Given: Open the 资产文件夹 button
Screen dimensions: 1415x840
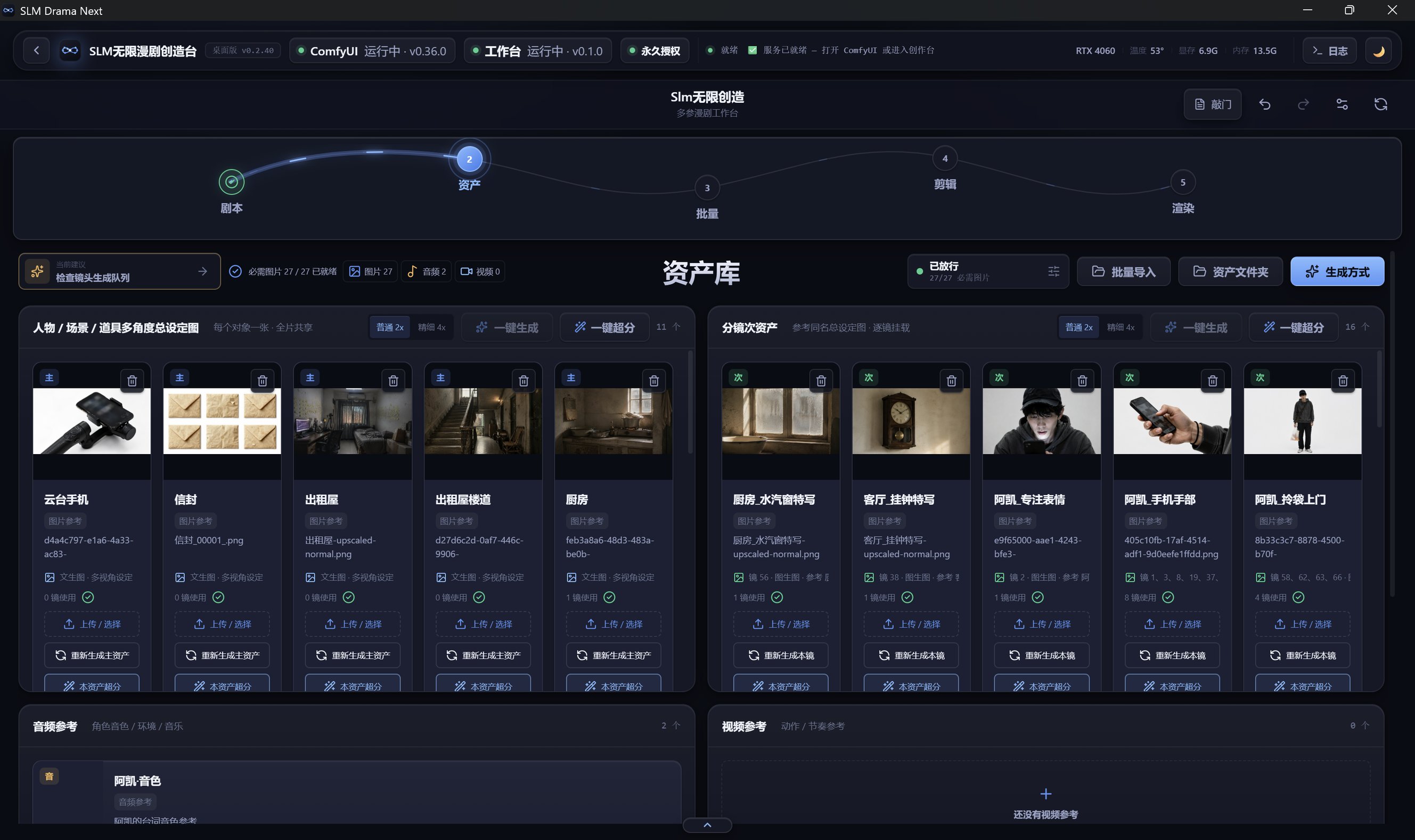Looking at the screenshot, I should [1230, 271].
